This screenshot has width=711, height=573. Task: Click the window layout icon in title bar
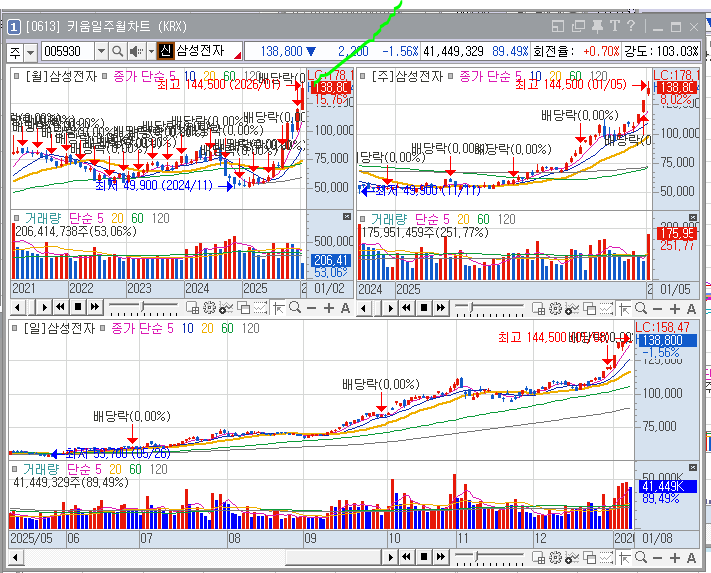point(558,26)
